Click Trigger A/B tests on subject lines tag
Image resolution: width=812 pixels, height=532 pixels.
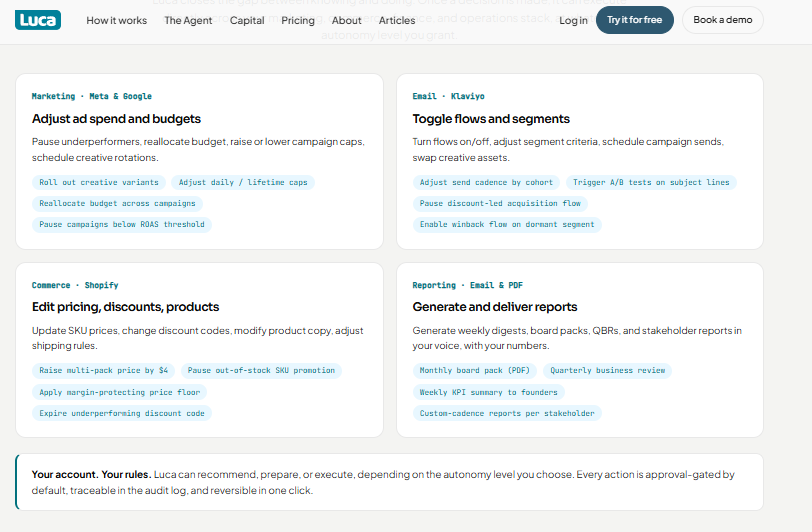point(651,182)
